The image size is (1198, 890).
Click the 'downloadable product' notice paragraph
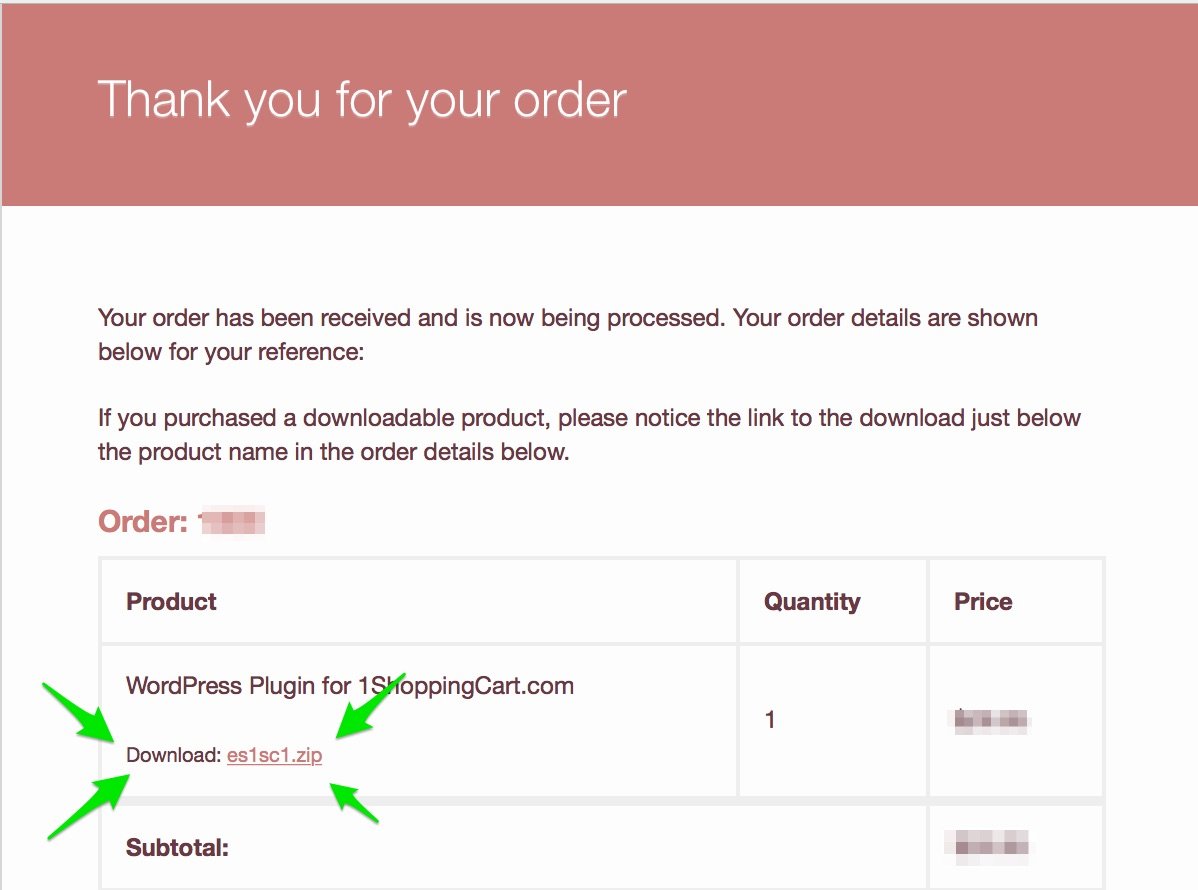click(x=589, y=435)
